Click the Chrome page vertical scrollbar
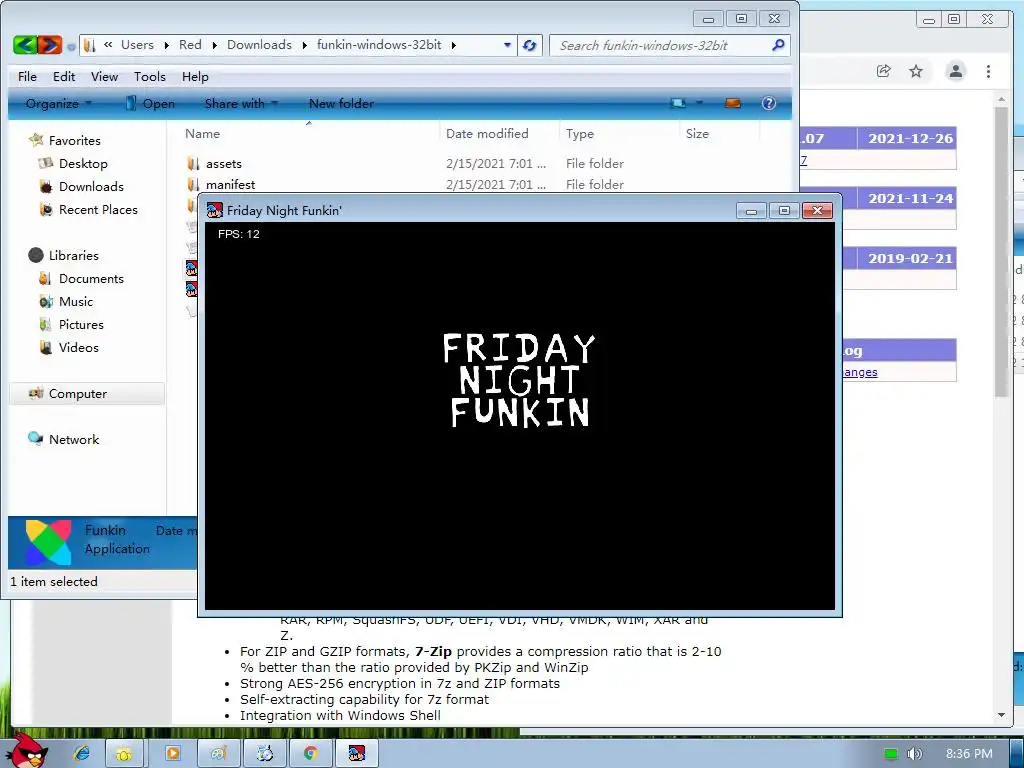 click(x=1001, y=251)
